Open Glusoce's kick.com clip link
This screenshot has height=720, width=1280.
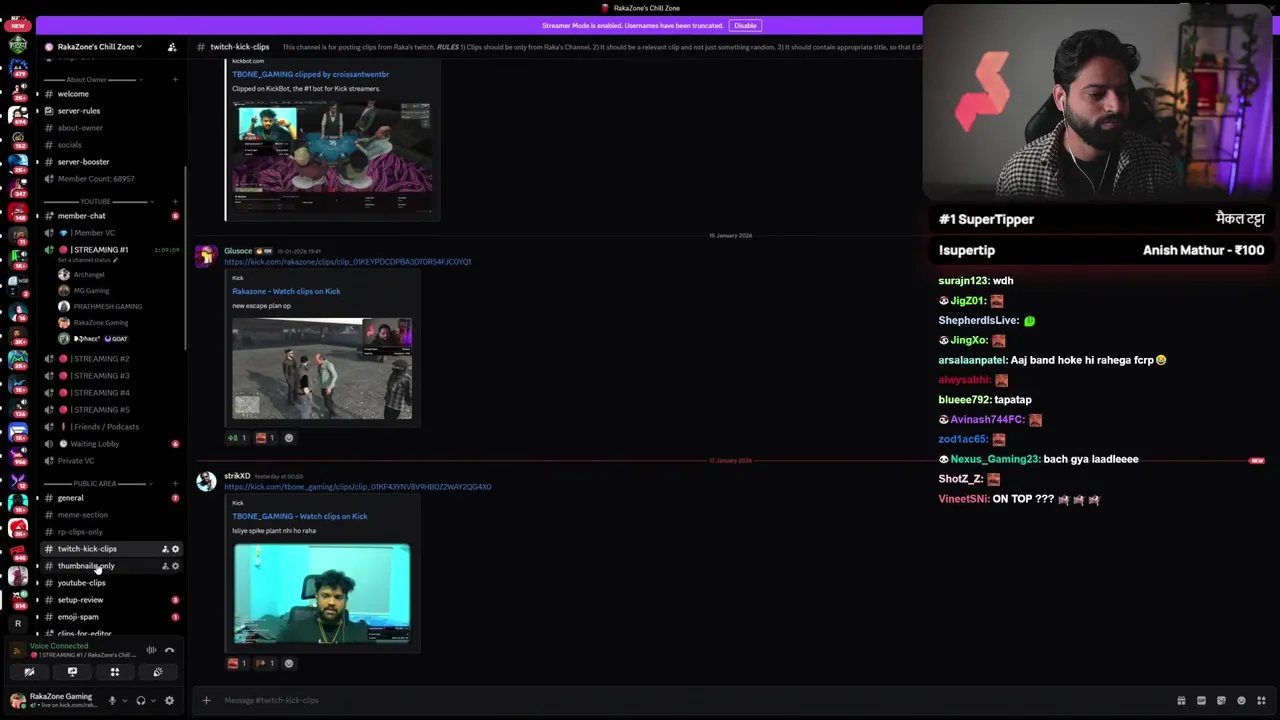[x=347, y=262]
